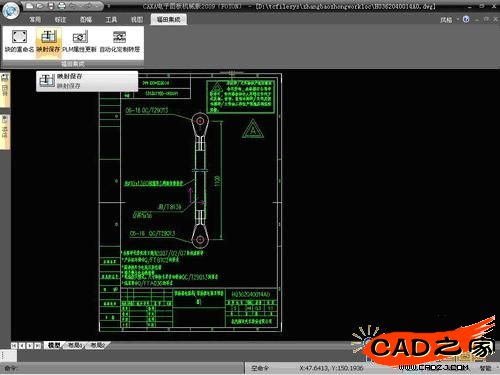The width and height of the screenshot is (500, 375).
Task: Click the block rename (块的重命名) icon
Action: 19,41
